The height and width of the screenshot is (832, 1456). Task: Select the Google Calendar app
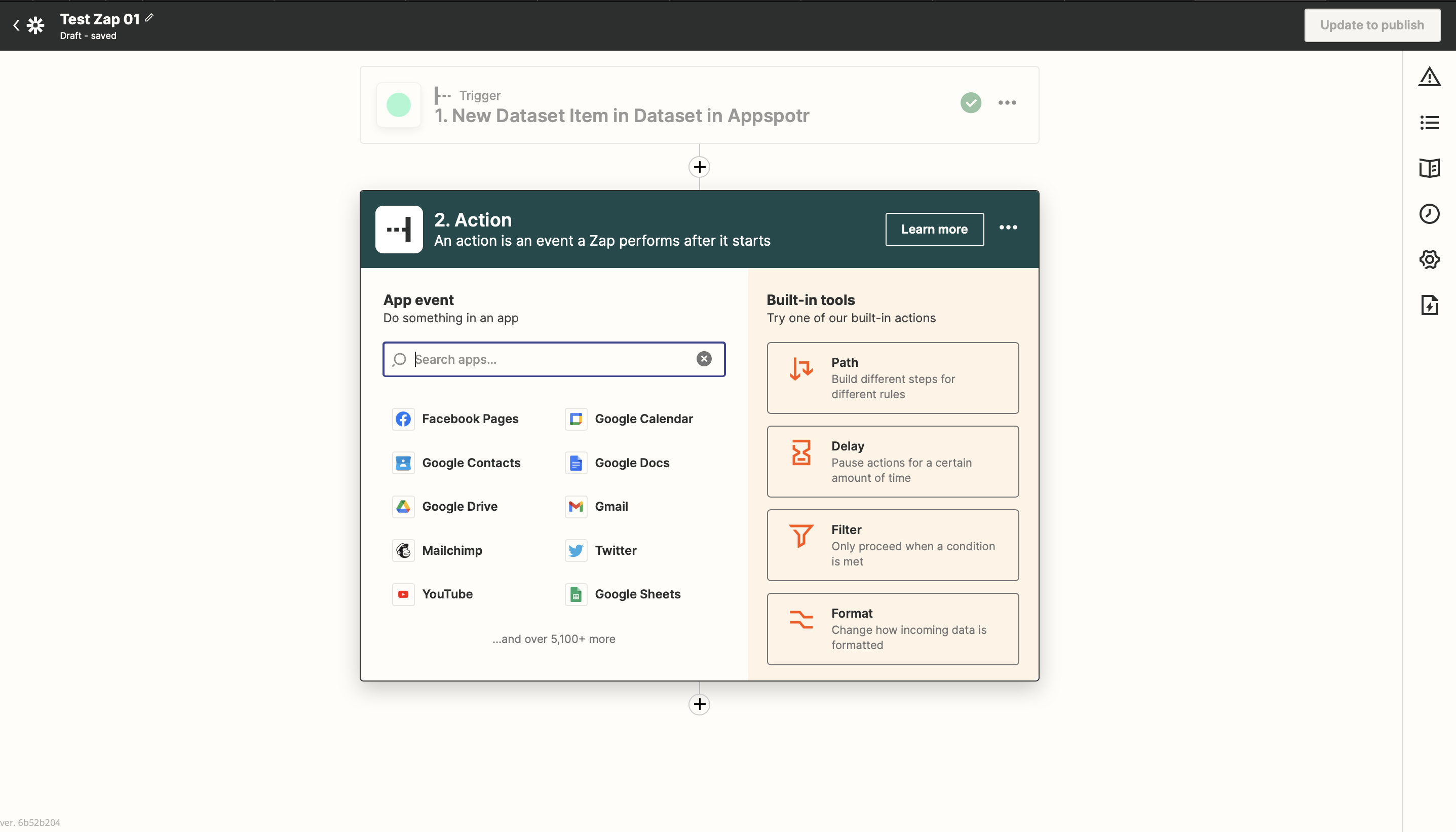click(x=629, y=419)
